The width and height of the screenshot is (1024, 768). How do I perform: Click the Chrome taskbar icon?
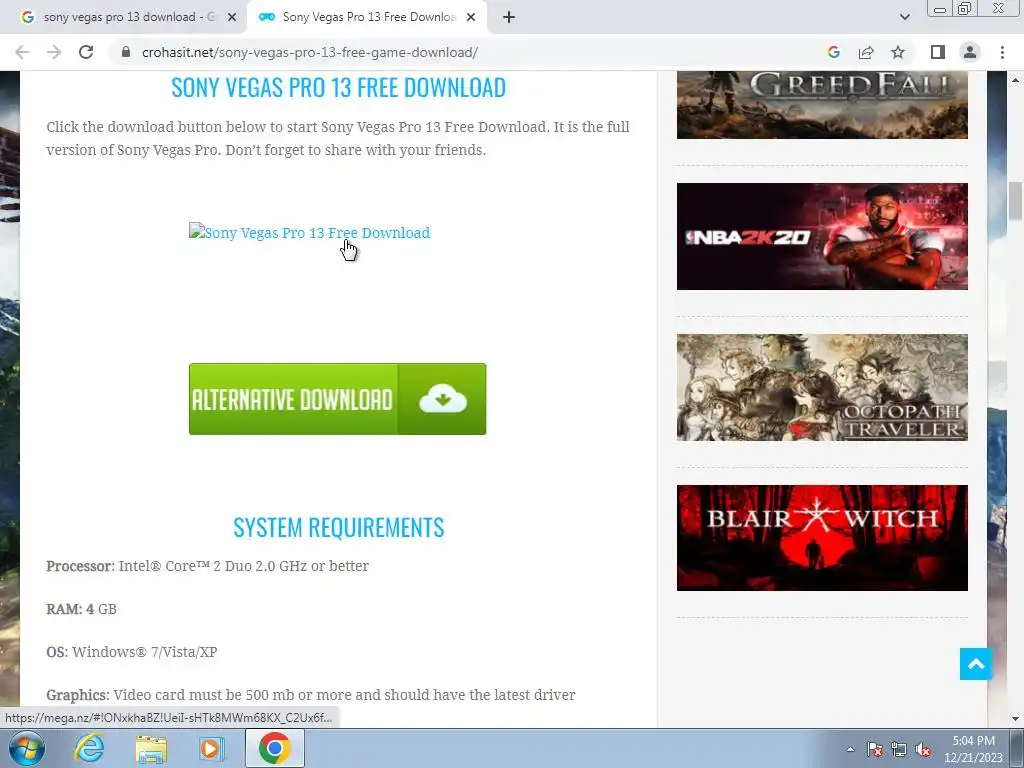click(275, 749)
